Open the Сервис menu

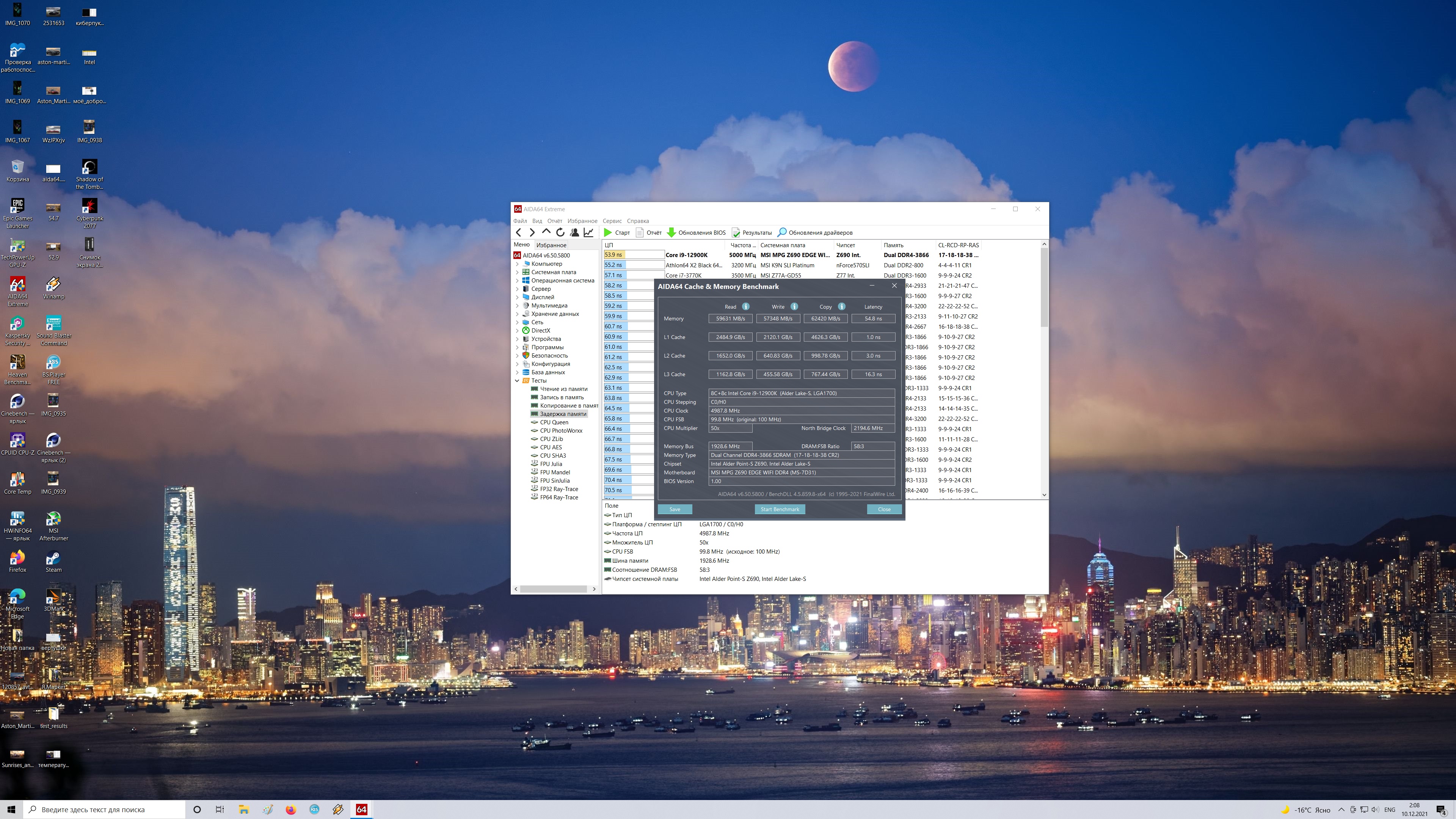(x=612, y=221)
